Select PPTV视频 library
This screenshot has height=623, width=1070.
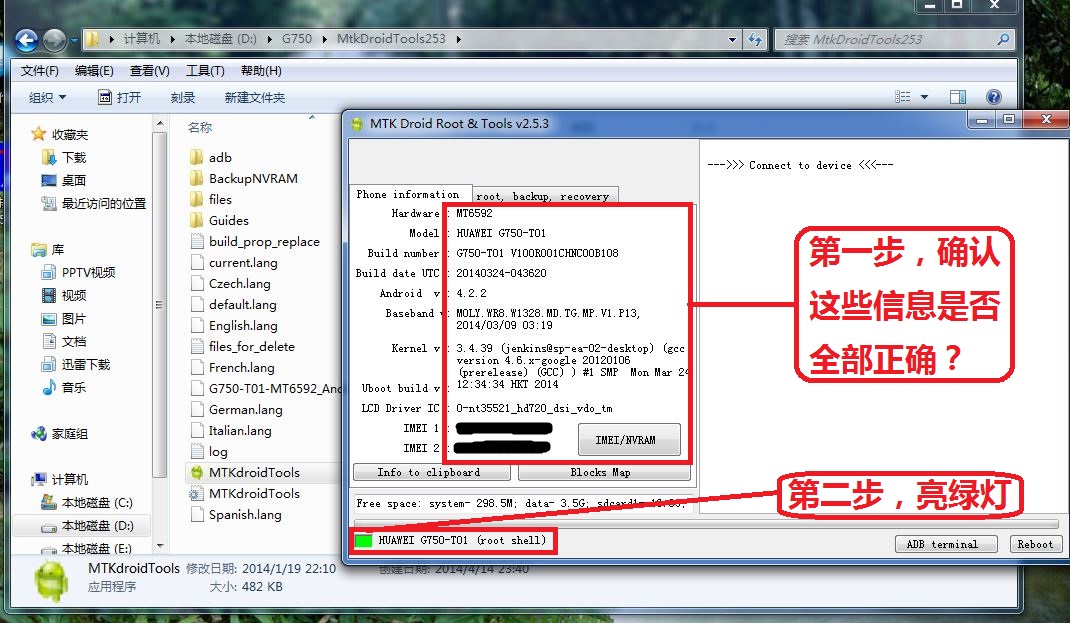[78, 273]
